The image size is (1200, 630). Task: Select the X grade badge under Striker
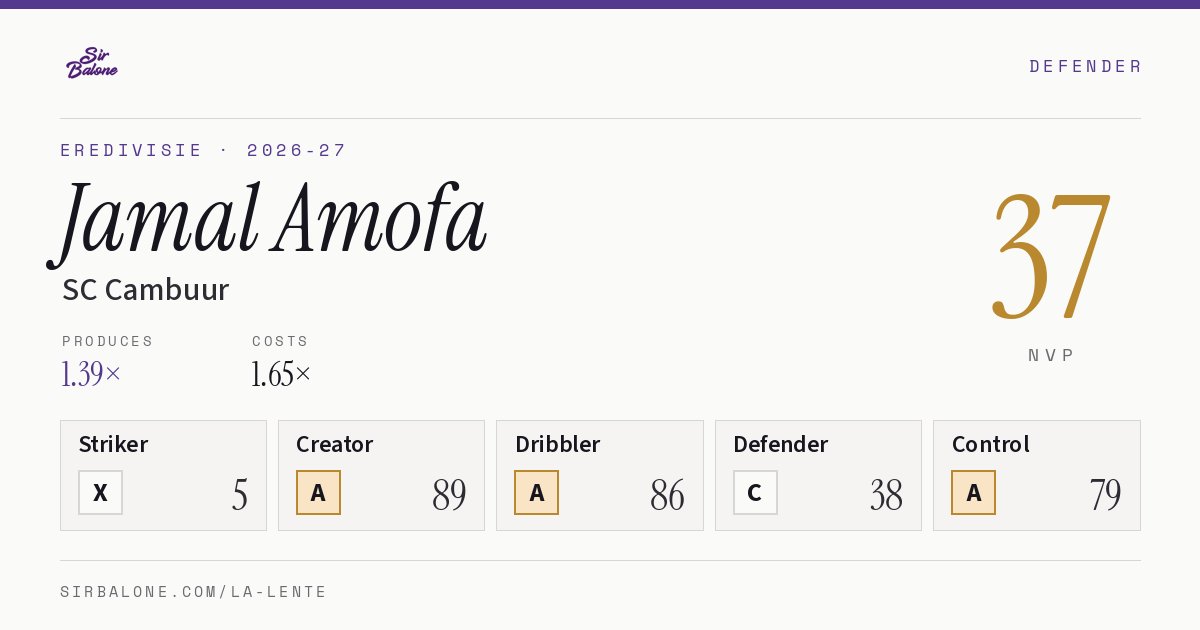pos(100,492)
